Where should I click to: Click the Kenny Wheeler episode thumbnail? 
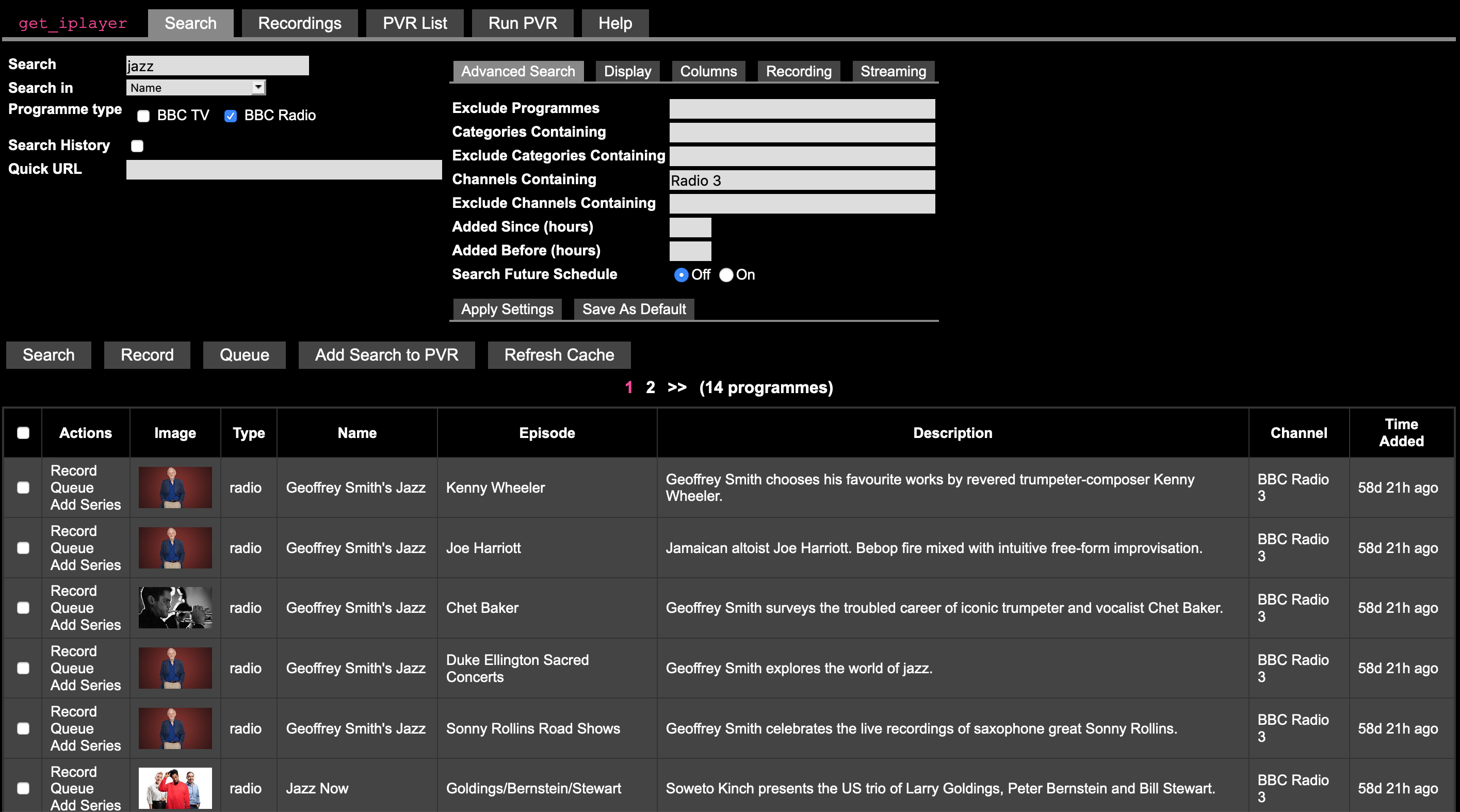click(175, 488)
